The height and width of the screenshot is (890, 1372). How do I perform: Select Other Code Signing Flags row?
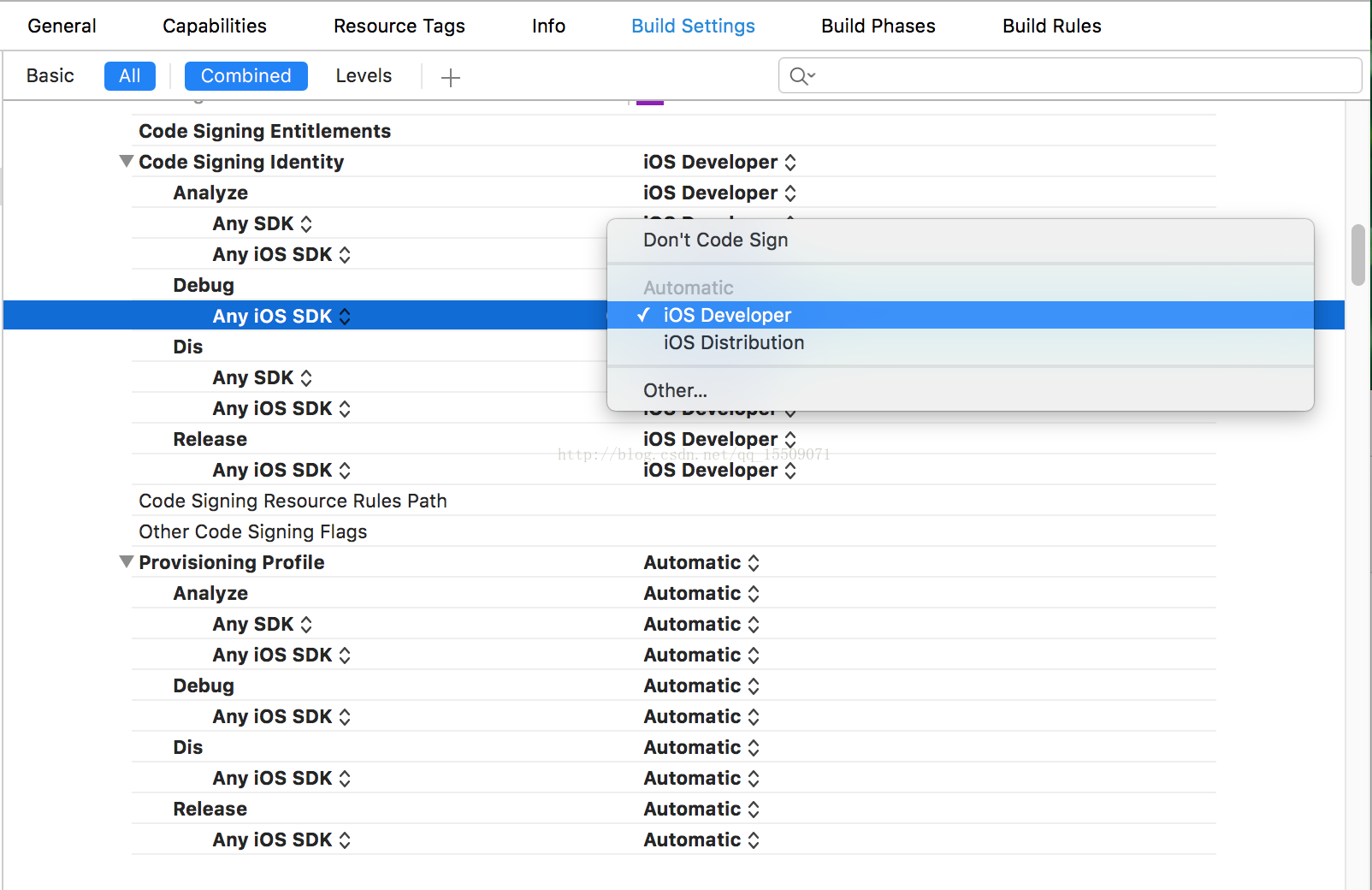click(x=674, y=531)
